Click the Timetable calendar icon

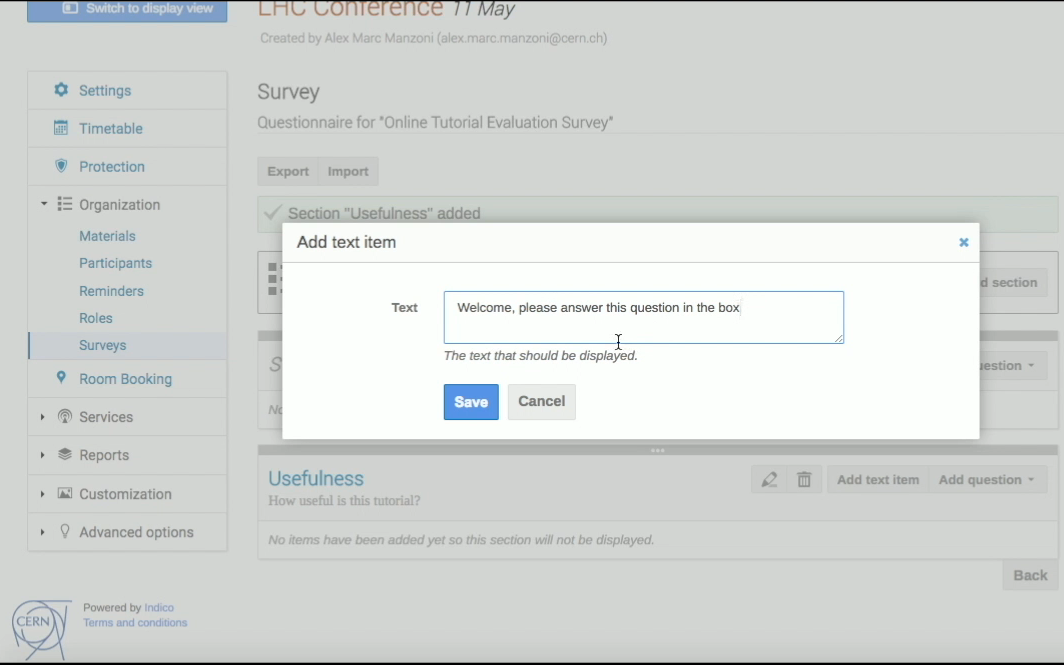[61, 128]
